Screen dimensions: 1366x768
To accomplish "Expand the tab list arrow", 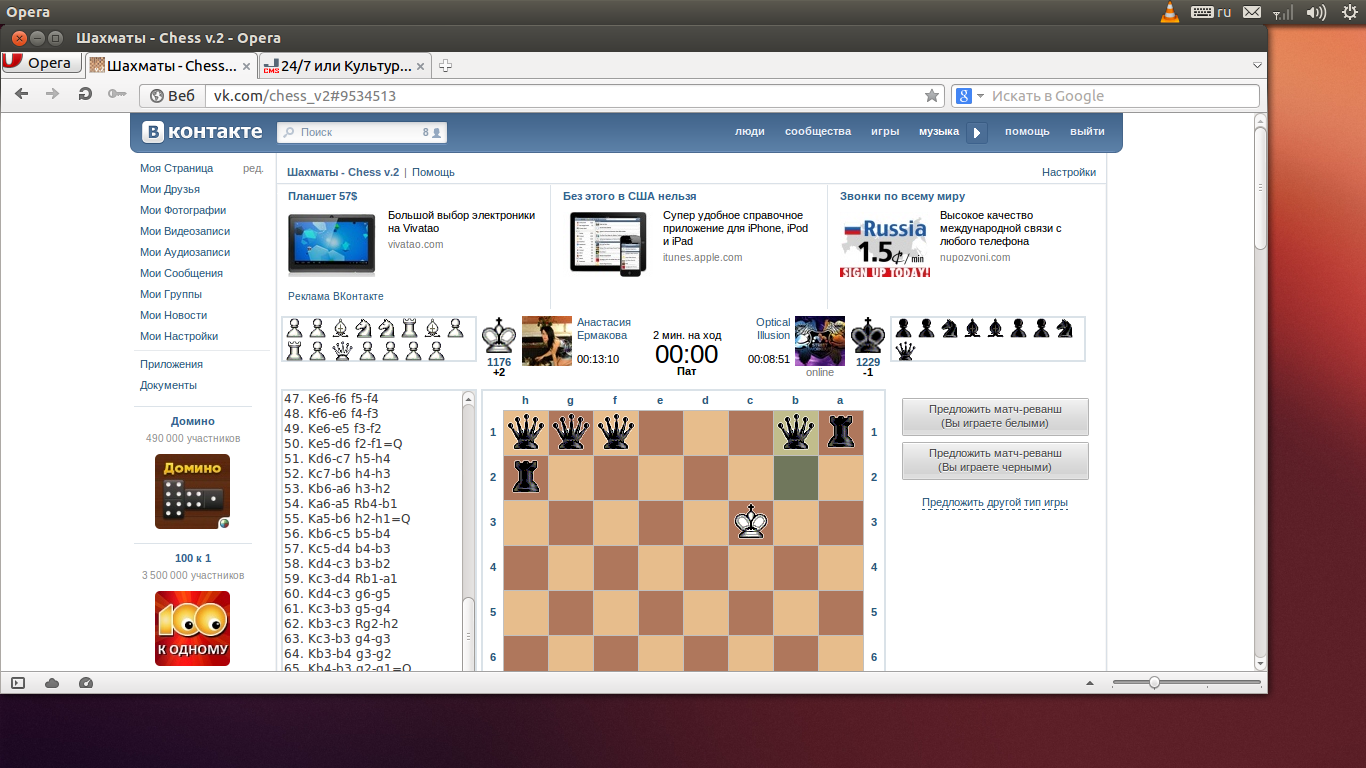I will pyautogui.click(x=1257, y=65).
